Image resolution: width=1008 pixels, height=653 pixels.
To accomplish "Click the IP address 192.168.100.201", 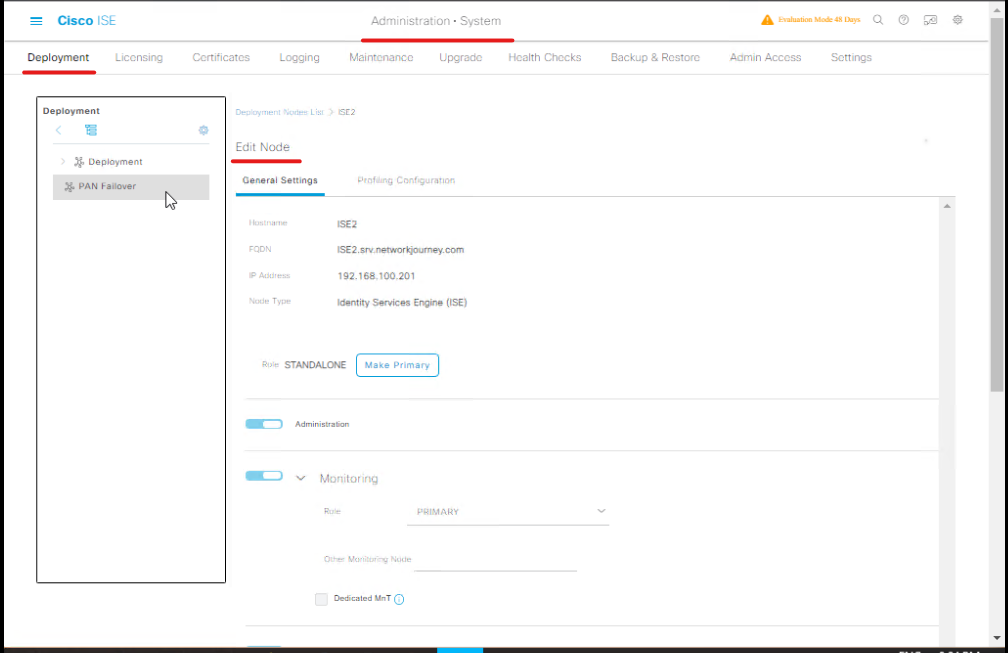I will 376,276.
